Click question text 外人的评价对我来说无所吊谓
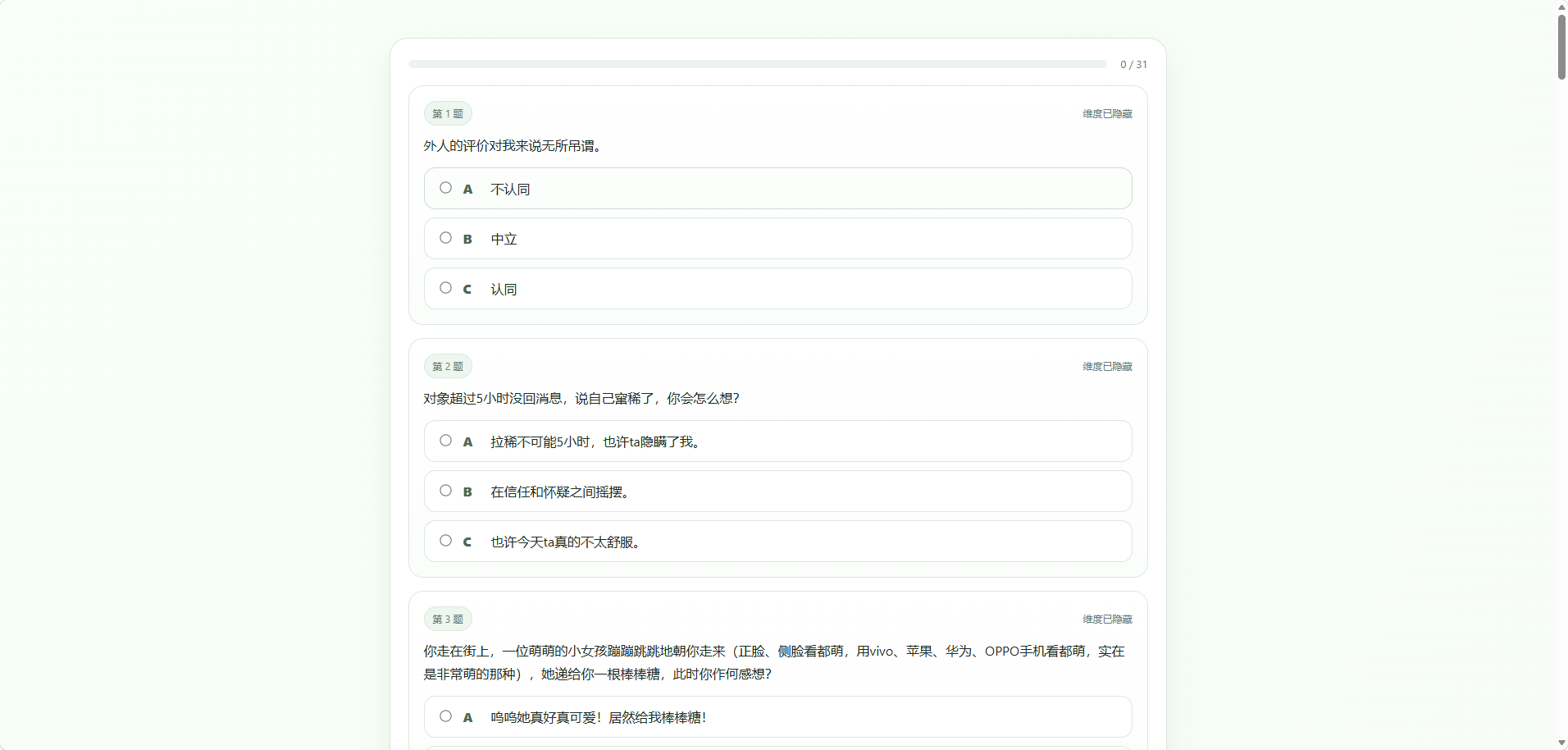The image size is (1568, 750). coord(515,146)
